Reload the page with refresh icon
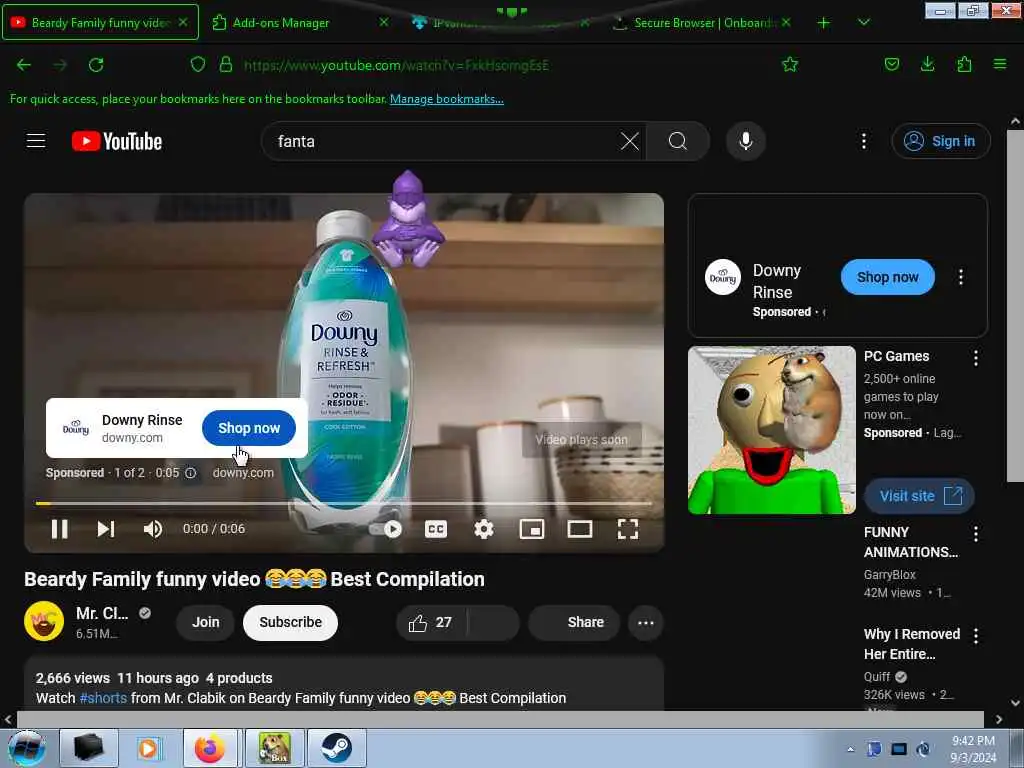This screenshot has width=1024, height=768. coord(96,65)
